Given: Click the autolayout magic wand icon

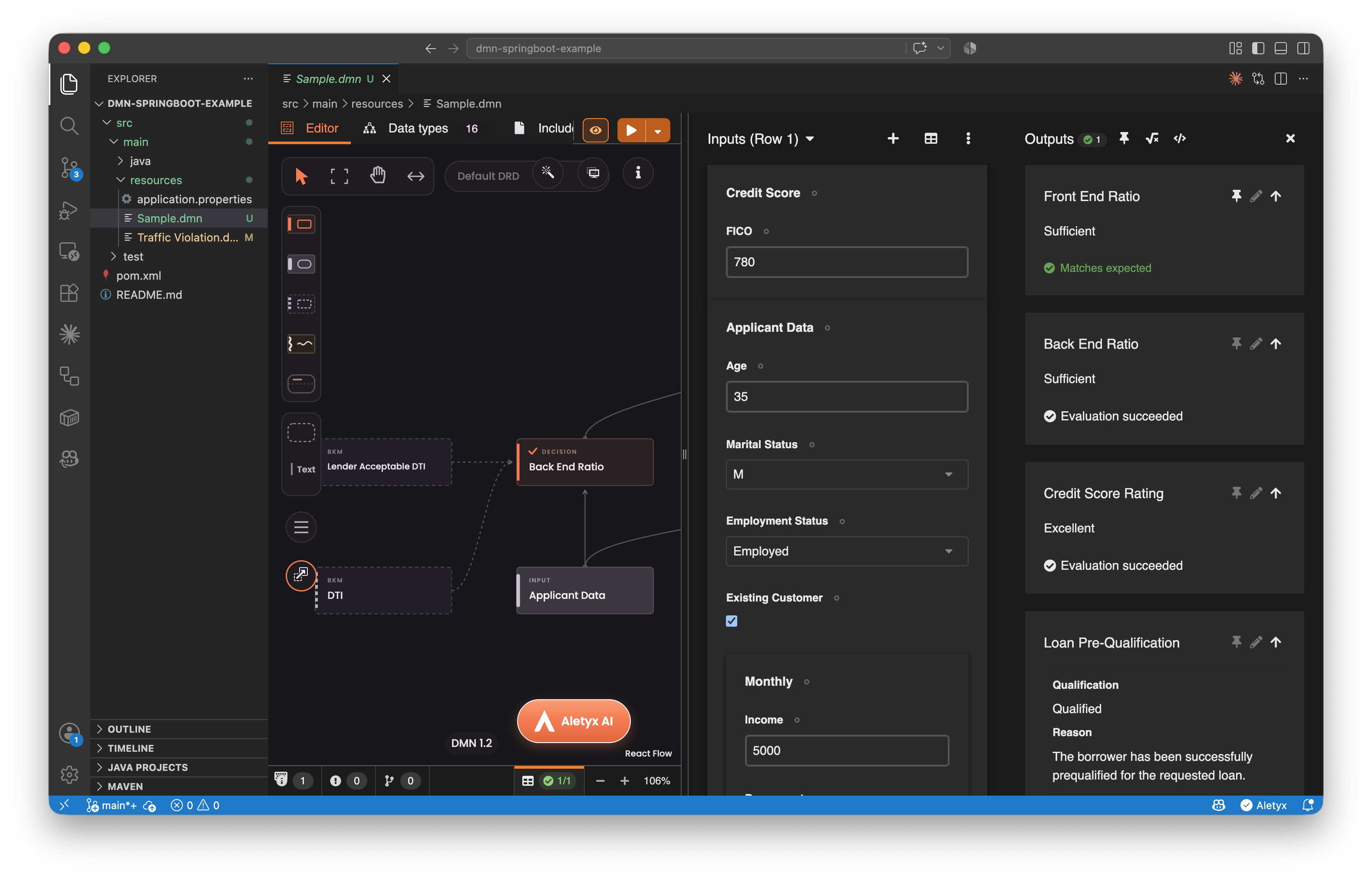Looking at the screenshot, I should [547, 172].
